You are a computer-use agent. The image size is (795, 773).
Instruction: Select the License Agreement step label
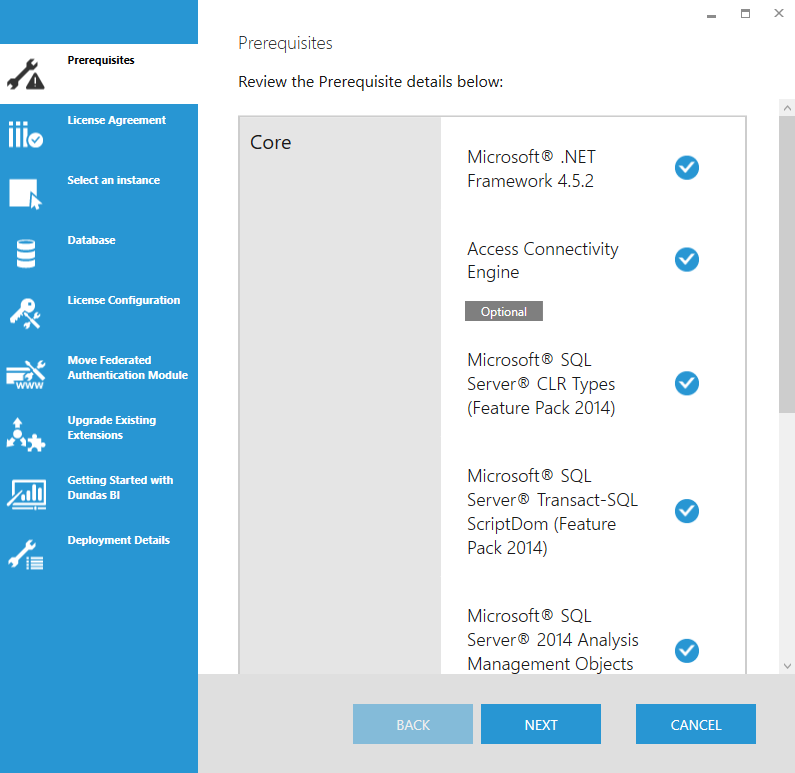click(x=117, y=120)
